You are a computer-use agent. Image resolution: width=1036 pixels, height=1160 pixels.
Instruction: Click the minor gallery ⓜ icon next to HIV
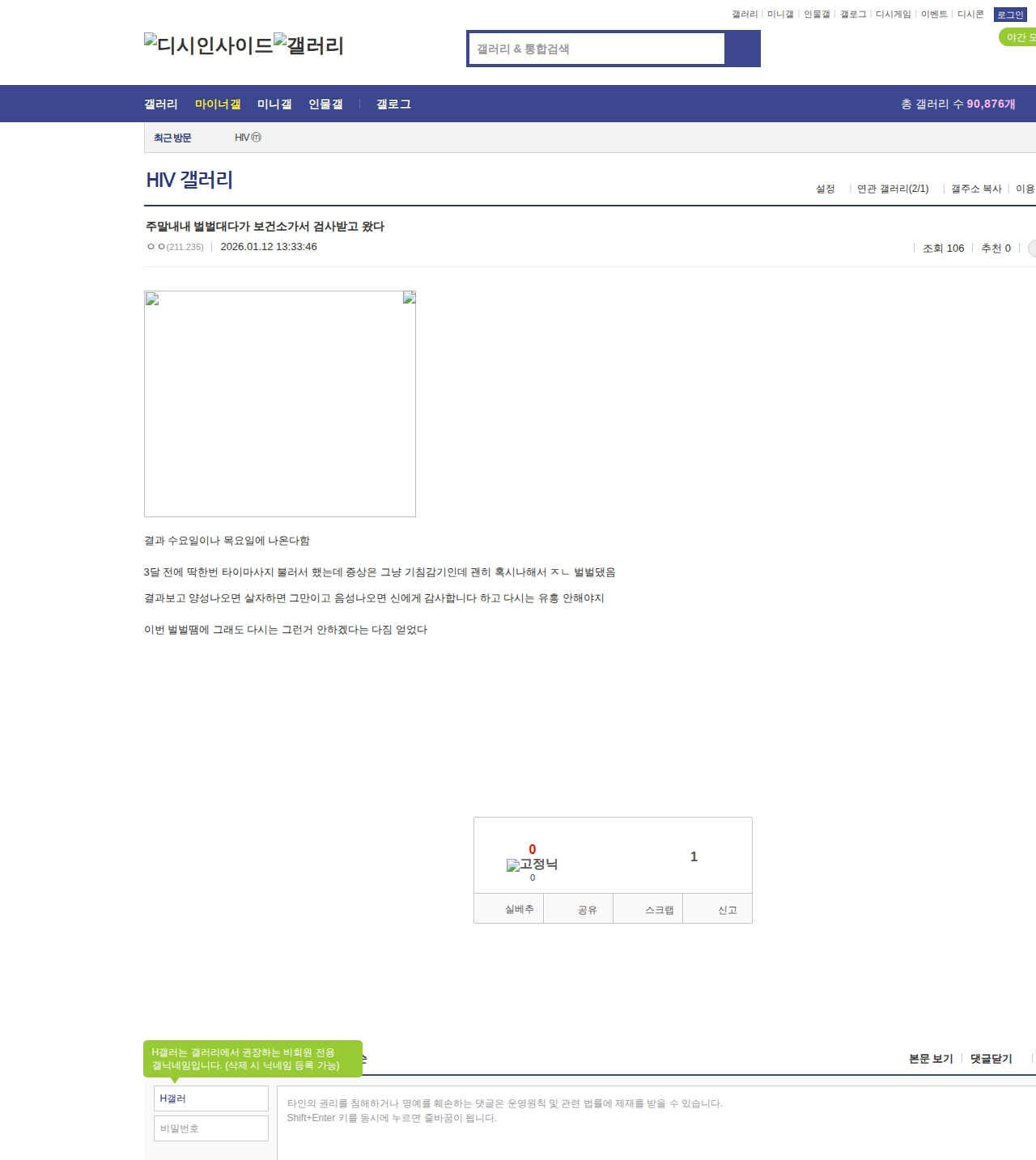[x=256, y=138]
